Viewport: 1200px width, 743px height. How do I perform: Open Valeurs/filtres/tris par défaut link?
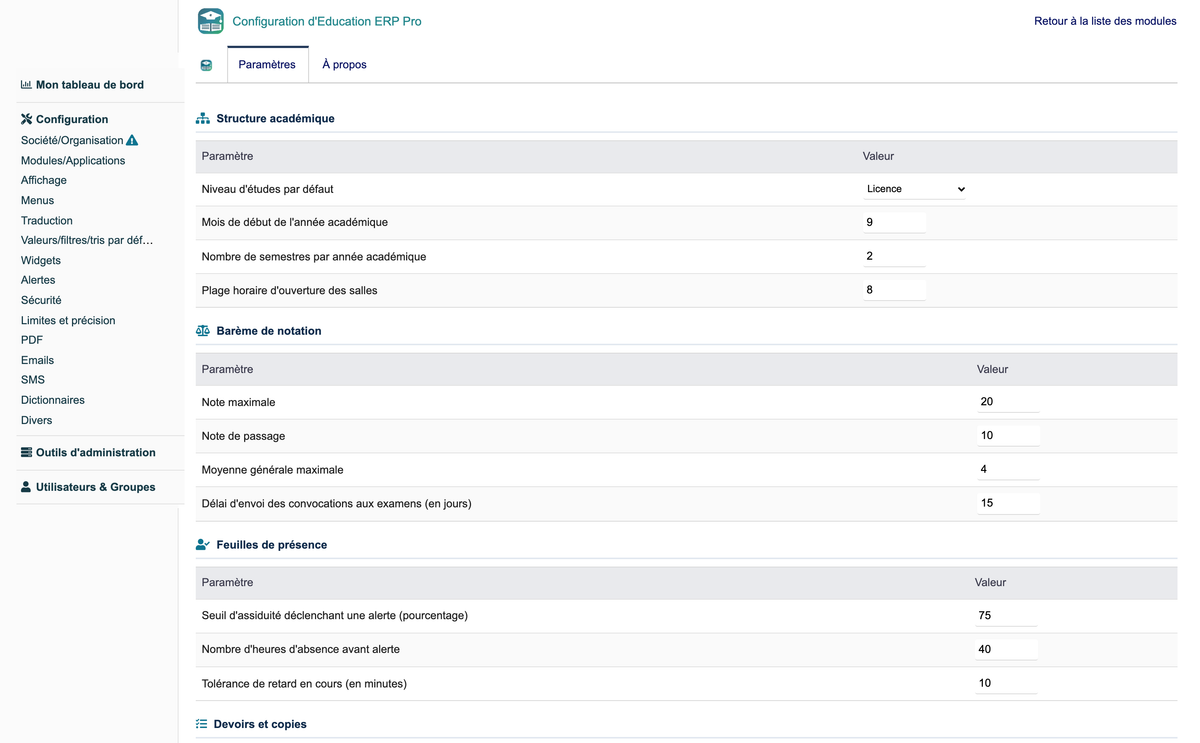point(87,240)
